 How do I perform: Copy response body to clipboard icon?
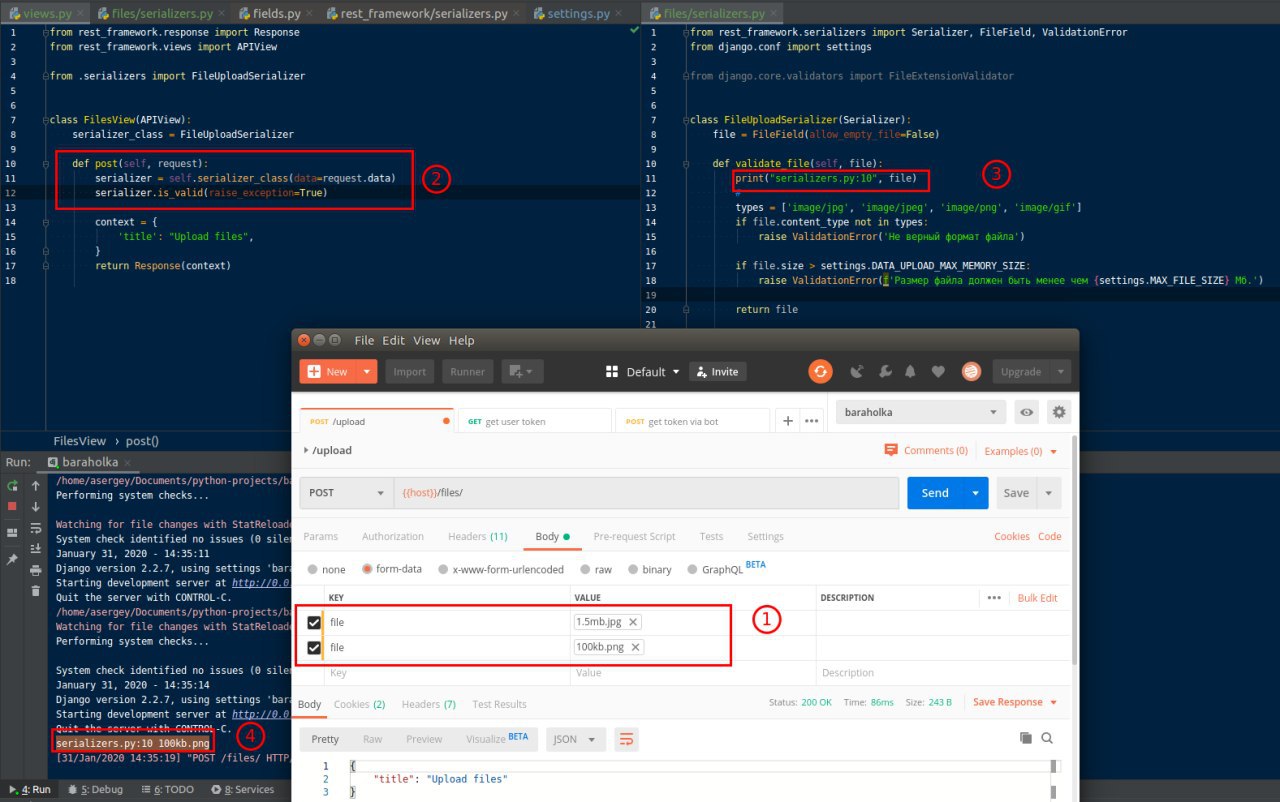tap(1025, 738)
